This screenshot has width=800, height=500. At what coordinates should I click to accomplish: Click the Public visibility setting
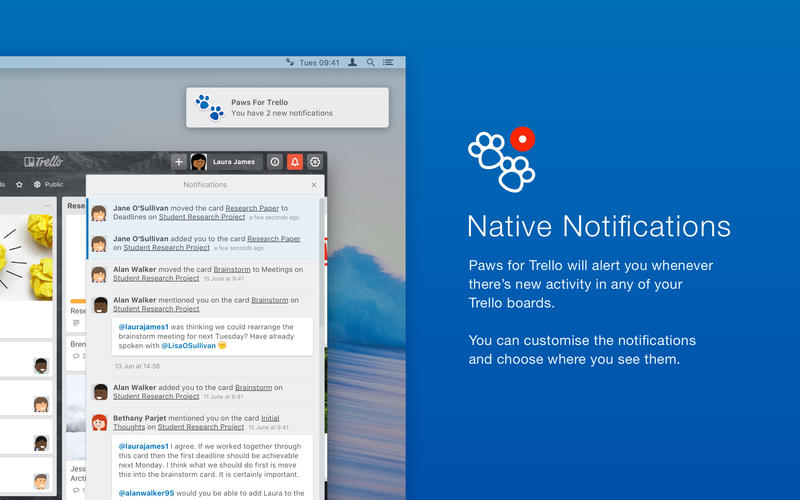click(x=48, y=184)
